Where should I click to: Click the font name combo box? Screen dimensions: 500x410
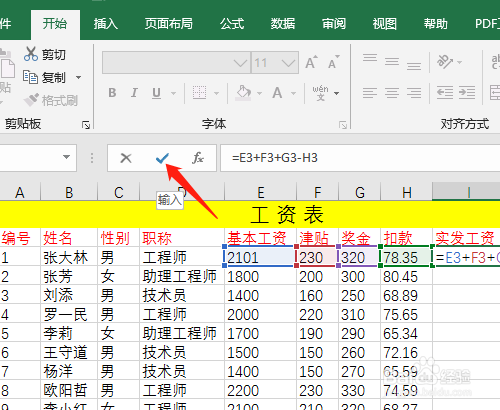(x=176, y=62)
